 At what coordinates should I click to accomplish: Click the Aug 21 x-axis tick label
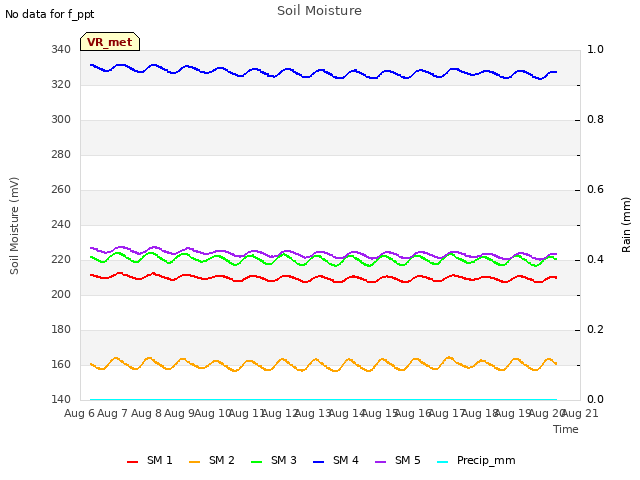580,413
